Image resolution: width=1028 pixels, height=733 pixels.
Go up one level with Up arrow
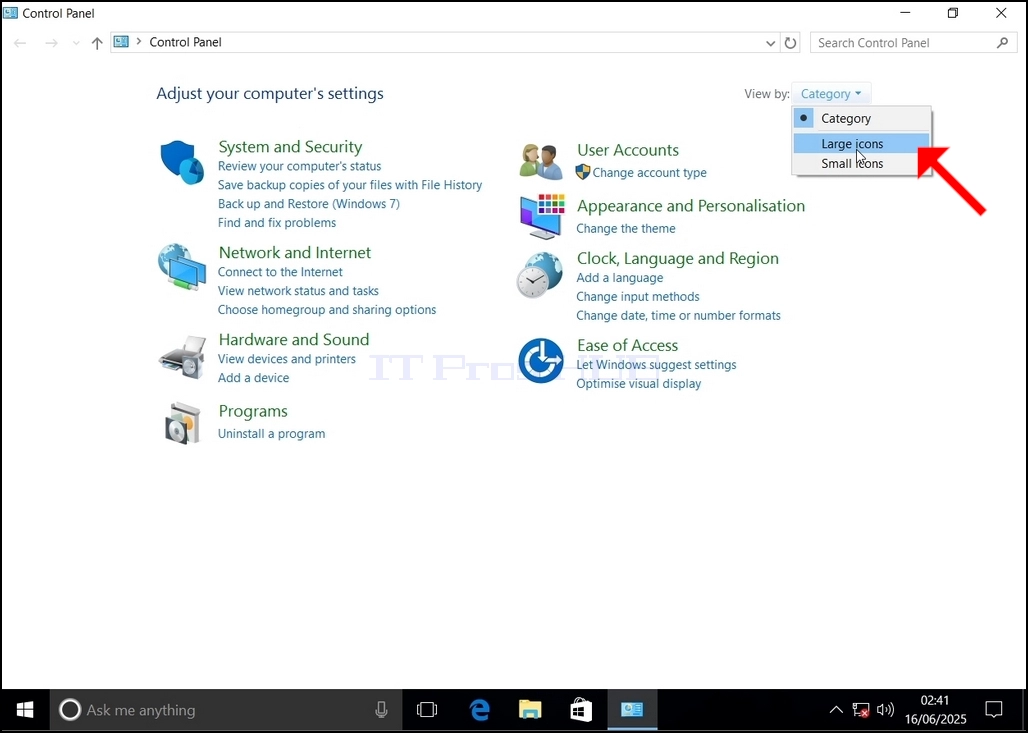point(97,43)
